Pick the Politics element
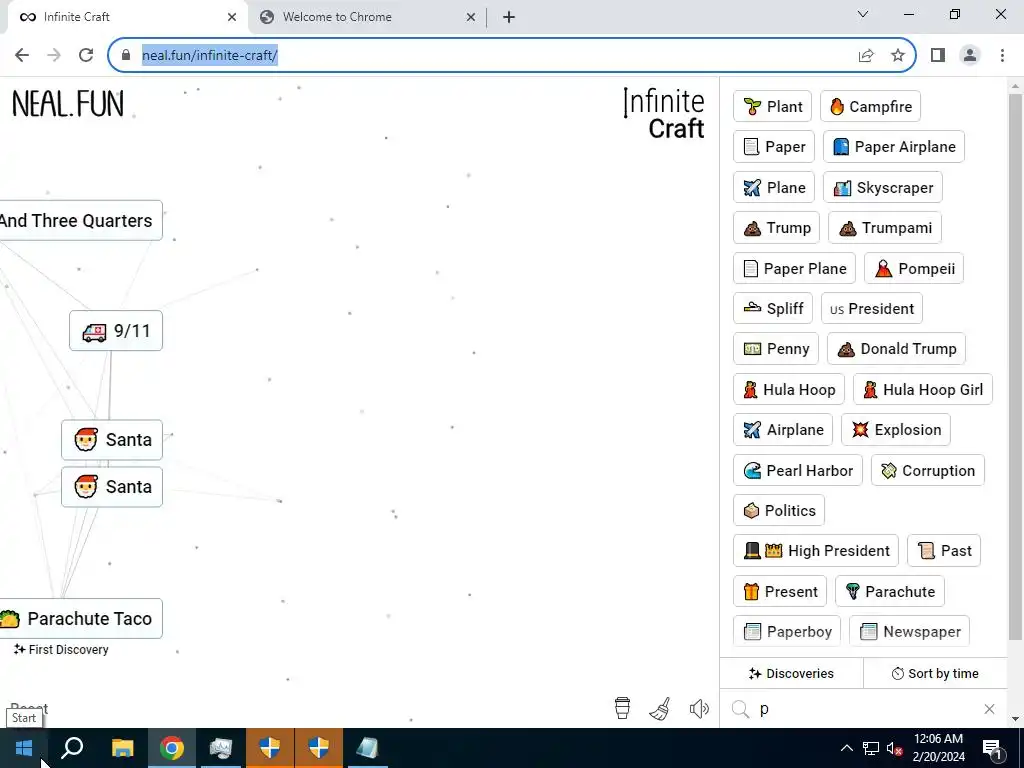Screen dimensions: 1024x768 (779, 510)
